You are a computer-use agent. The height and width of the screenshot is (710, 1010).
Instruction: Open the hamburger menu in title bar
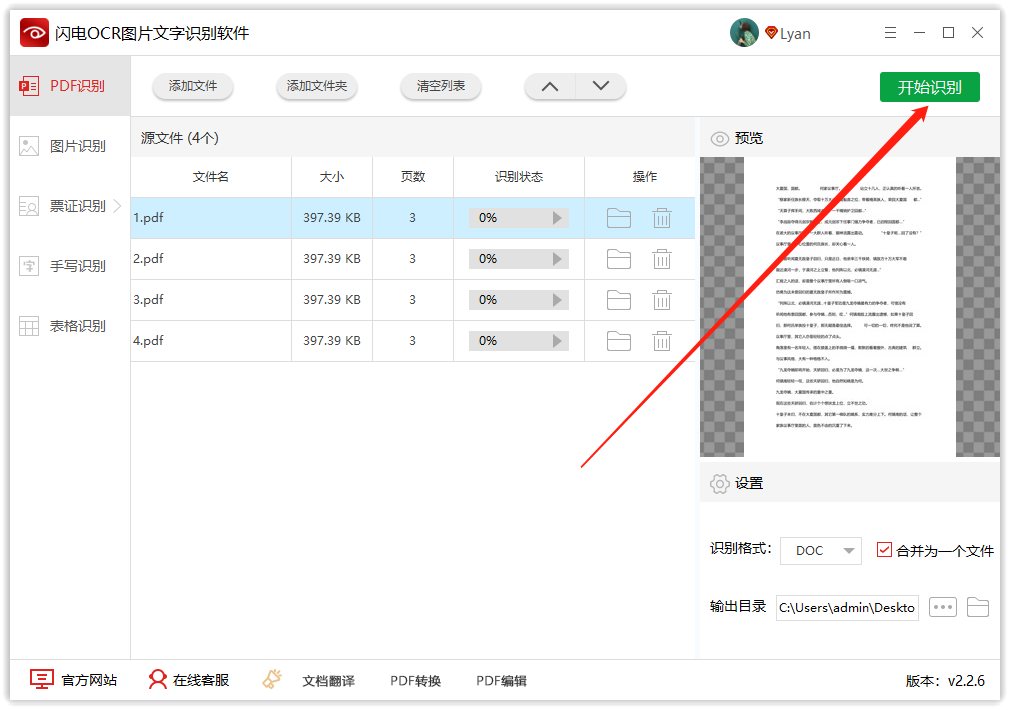(x=890, y=33)
